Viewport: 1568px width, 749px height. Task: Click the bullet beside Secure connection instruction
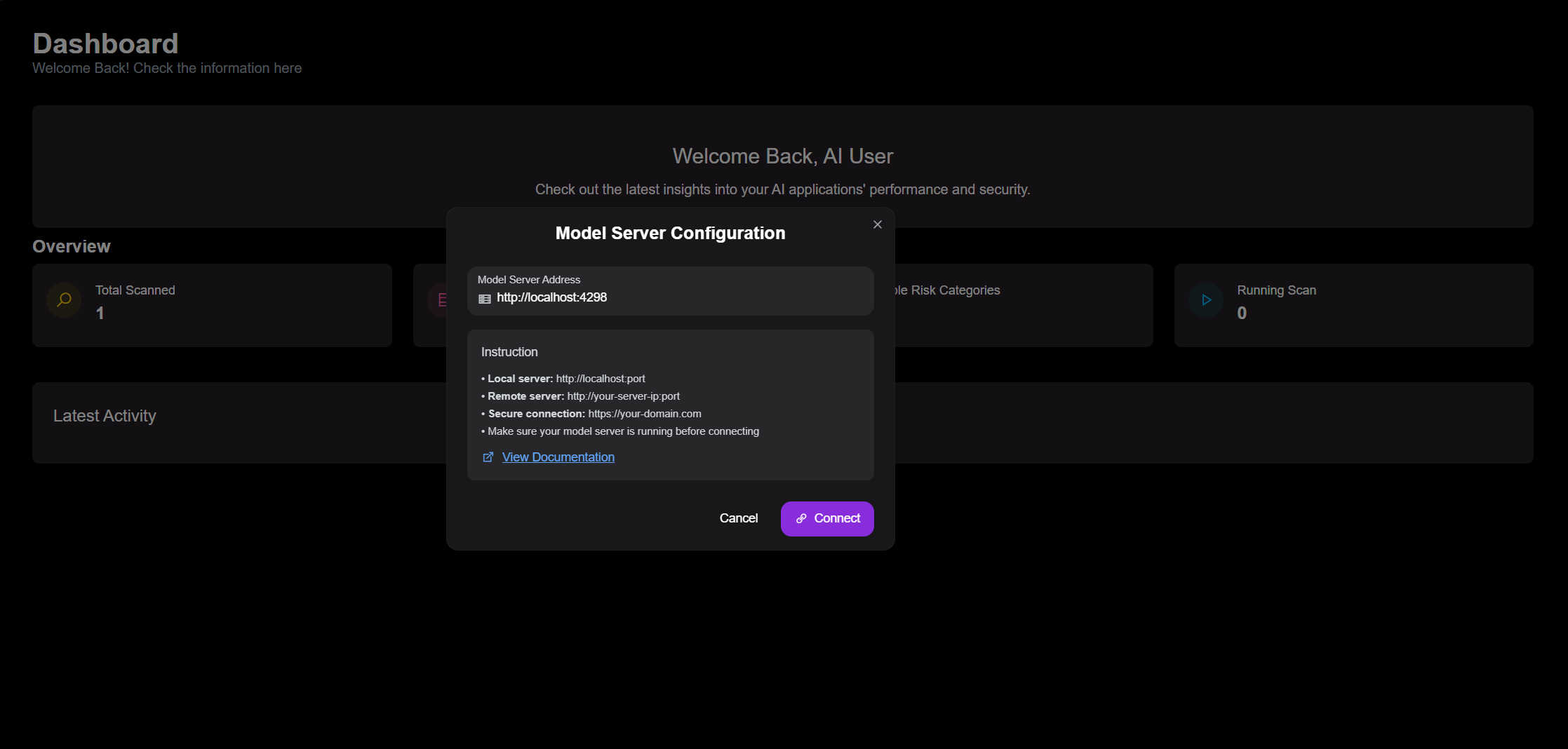pos(482,414)
